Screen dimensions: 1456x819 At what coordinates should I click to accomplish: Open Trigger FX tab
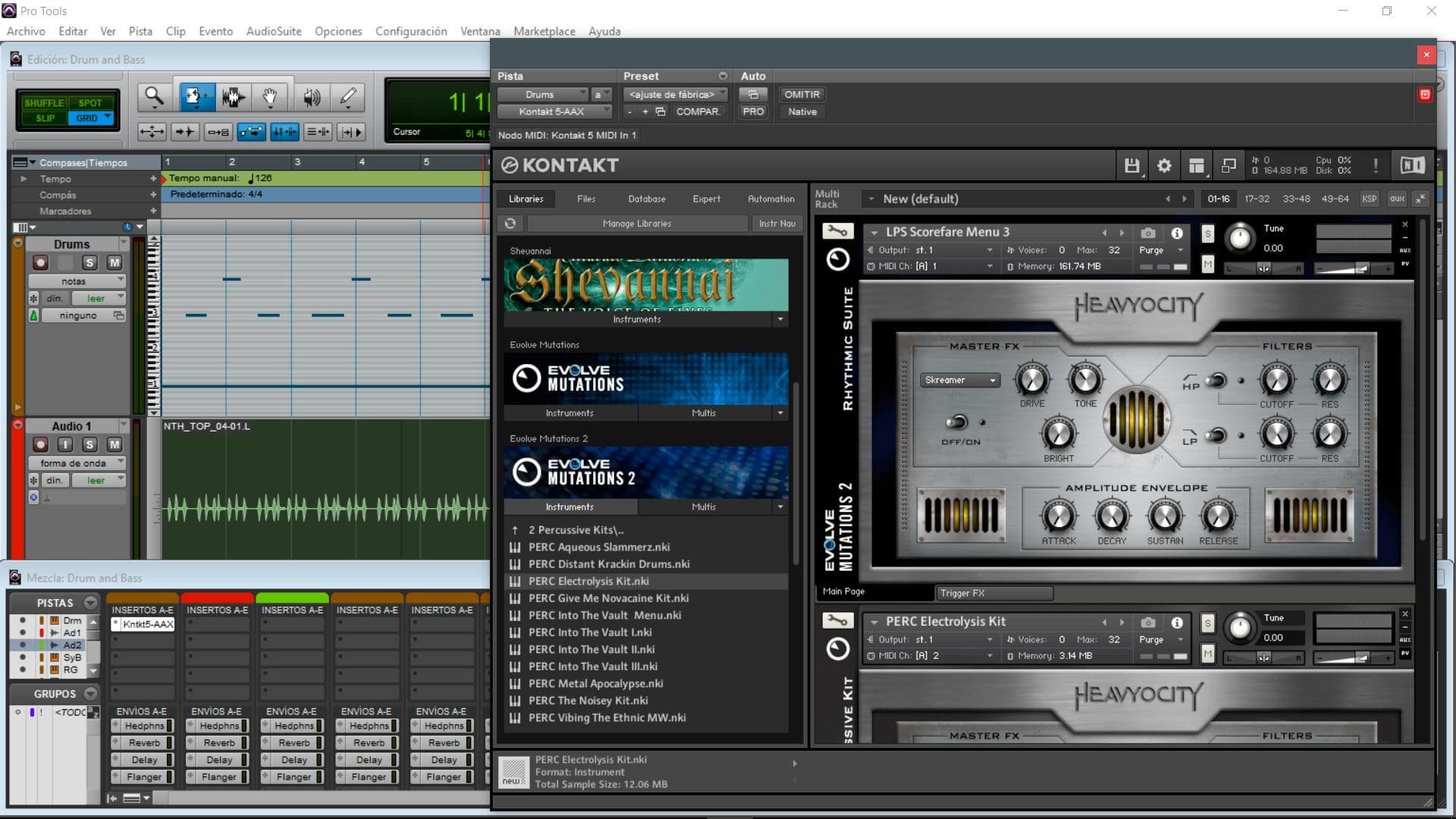[x=993, y=593]
